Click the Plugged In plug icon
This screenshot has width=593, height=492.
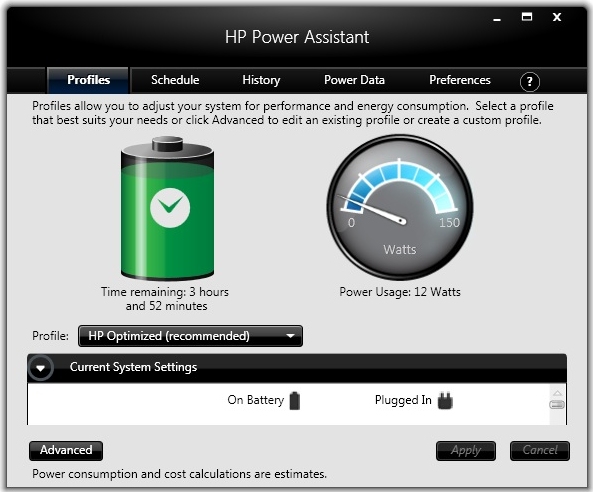tap(445, 401)
